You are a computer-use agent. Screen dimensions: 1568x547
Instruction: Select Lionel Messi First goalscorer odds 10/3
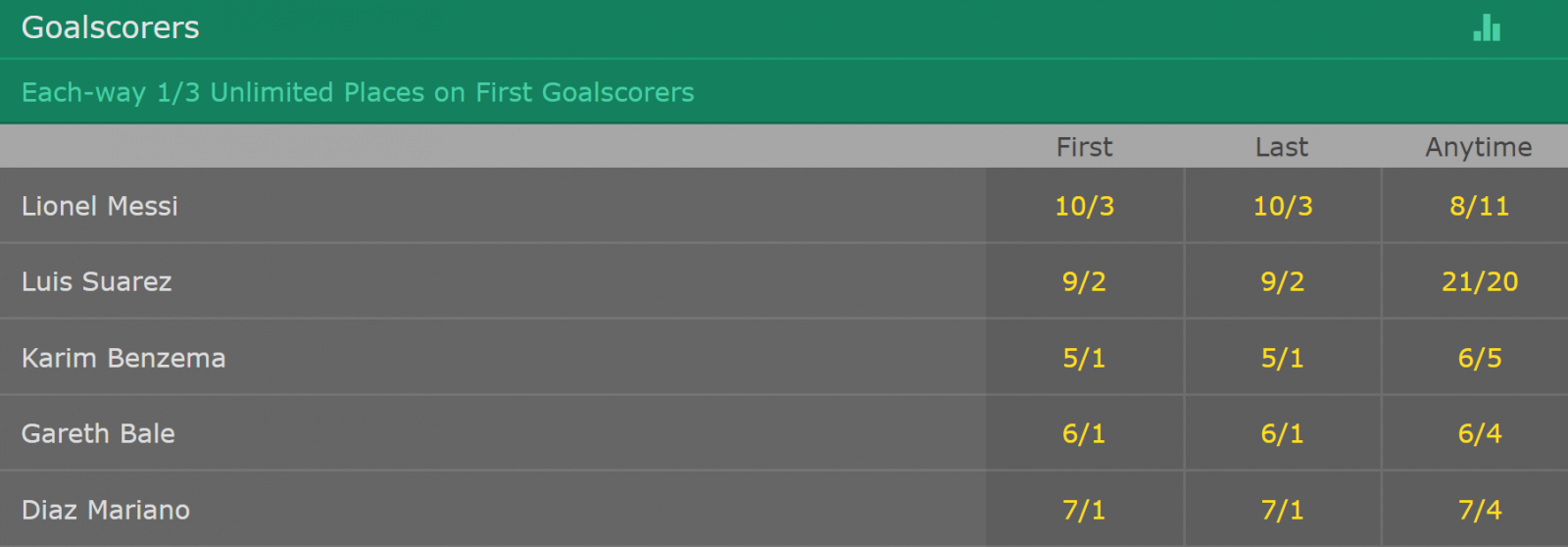1085,206
